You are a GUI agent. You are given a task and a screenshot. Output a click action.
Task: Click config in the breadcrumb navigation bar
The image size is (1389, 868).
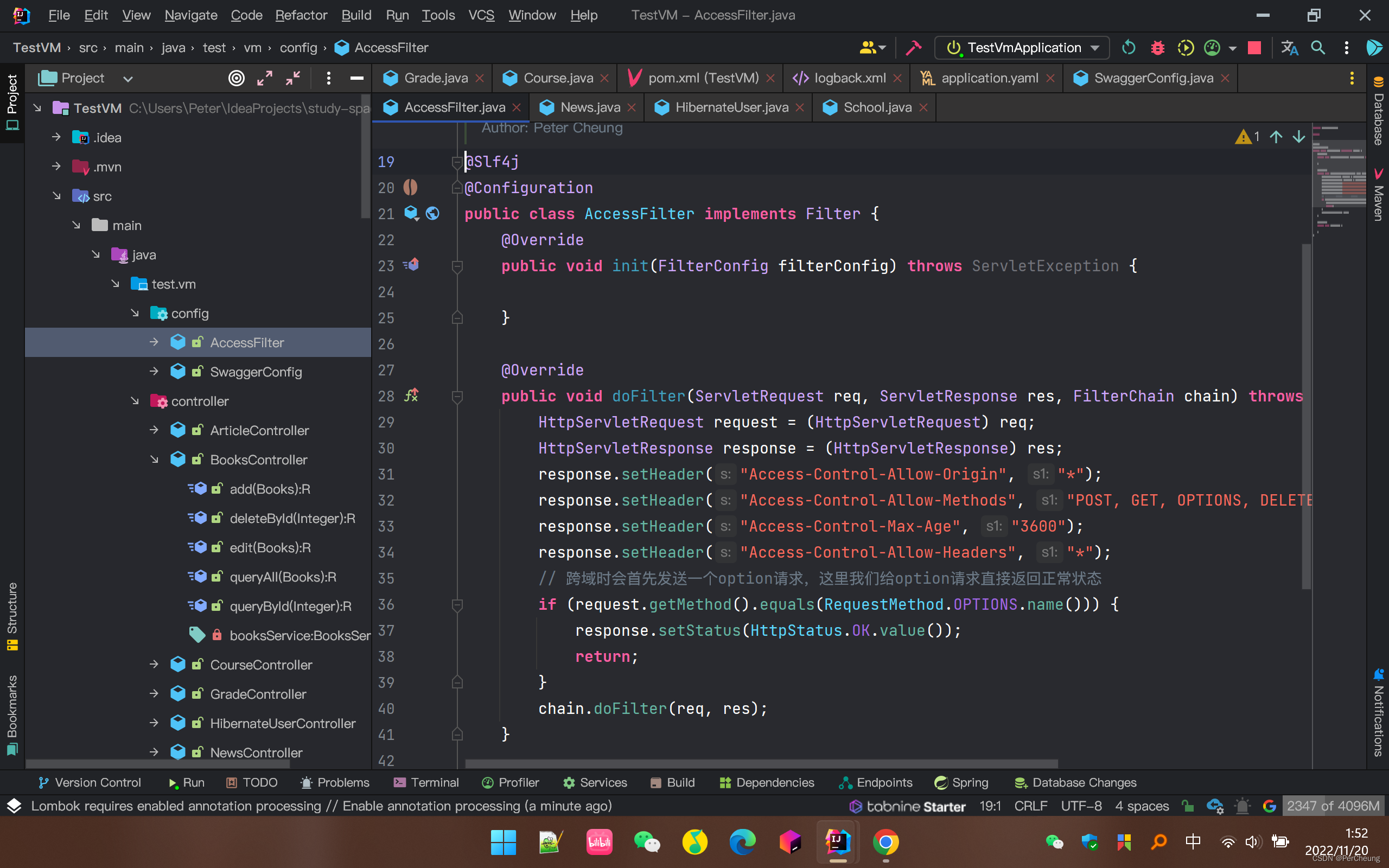tap(298, 48)
